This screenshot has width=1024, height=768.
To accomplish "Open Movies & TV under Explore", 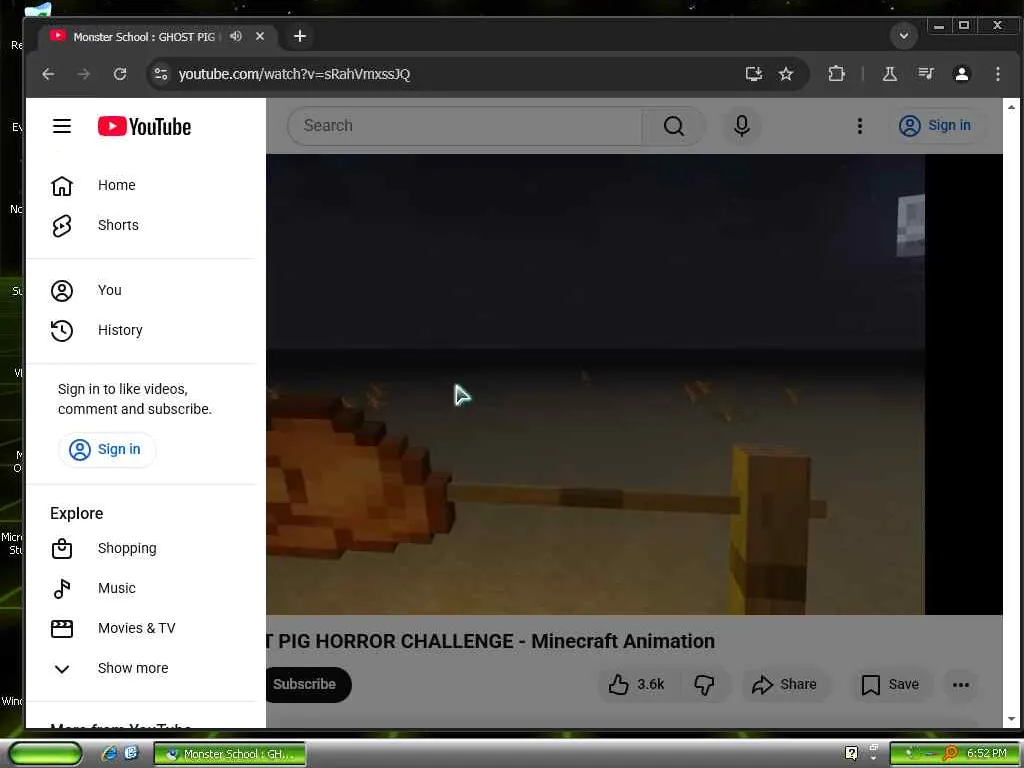I will tap(145, 628).
